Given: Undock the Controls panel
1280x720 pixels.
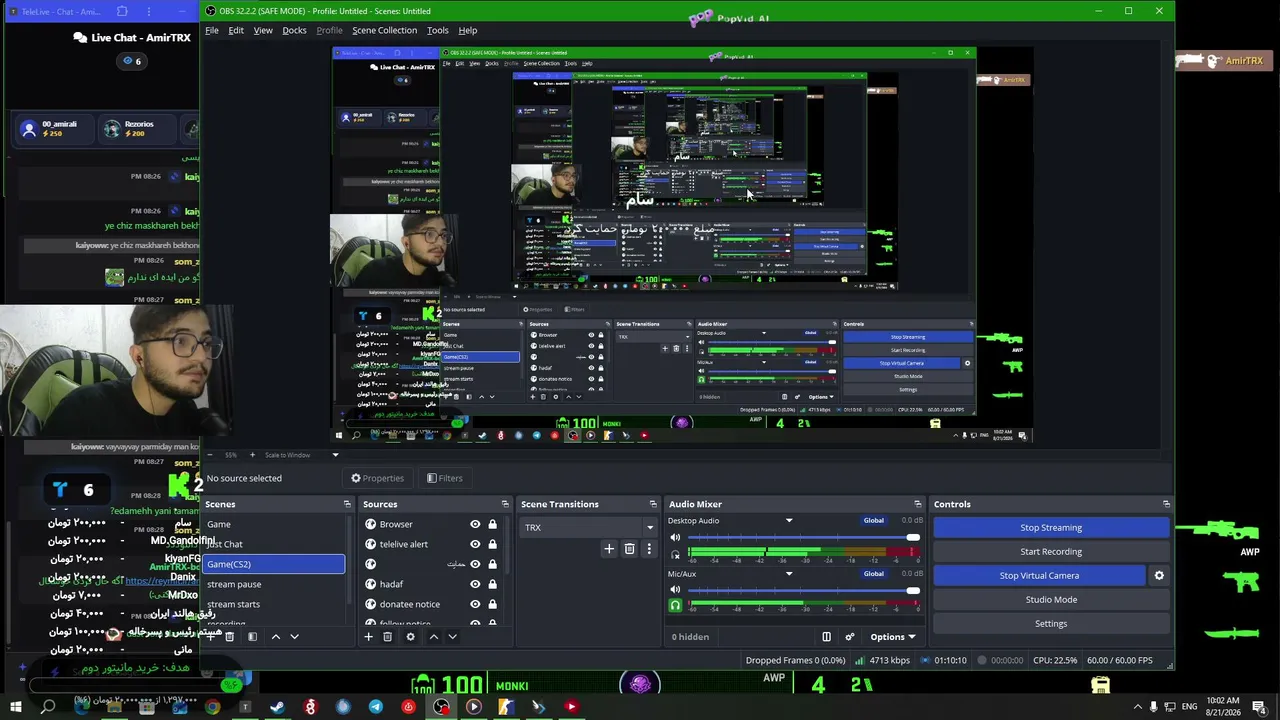Looking at the screenshot, I should 1166,504.
